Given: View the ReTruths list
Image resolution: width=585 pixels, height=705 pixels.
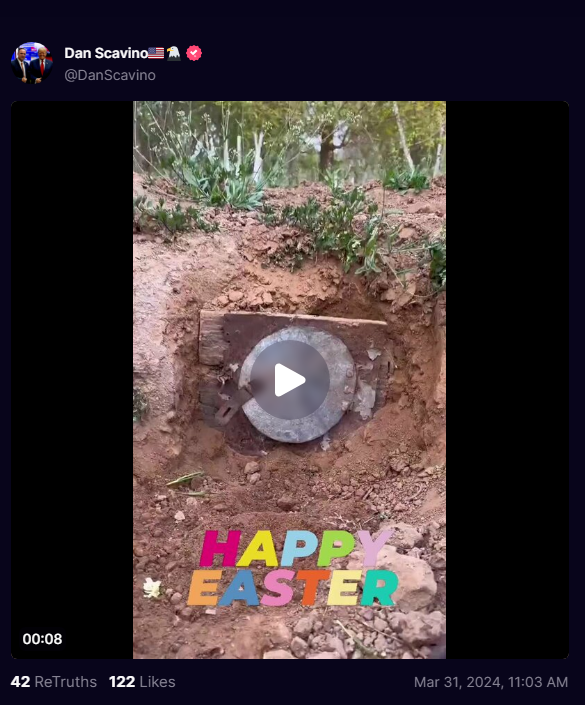Looking at the screenshot, I should (x=54, y=682).
